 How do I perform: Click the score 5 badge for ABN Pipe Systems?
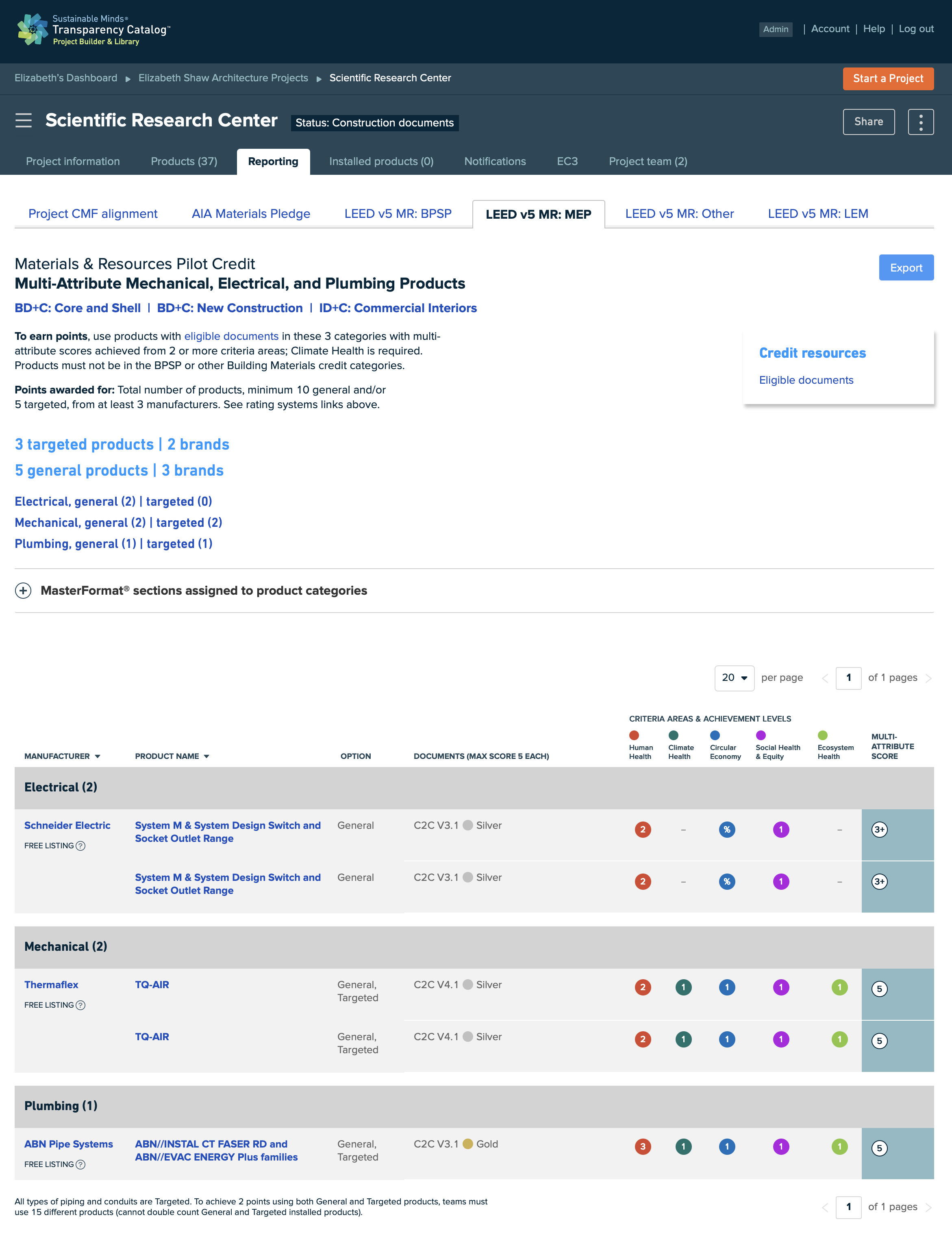tap(879, 1148)
